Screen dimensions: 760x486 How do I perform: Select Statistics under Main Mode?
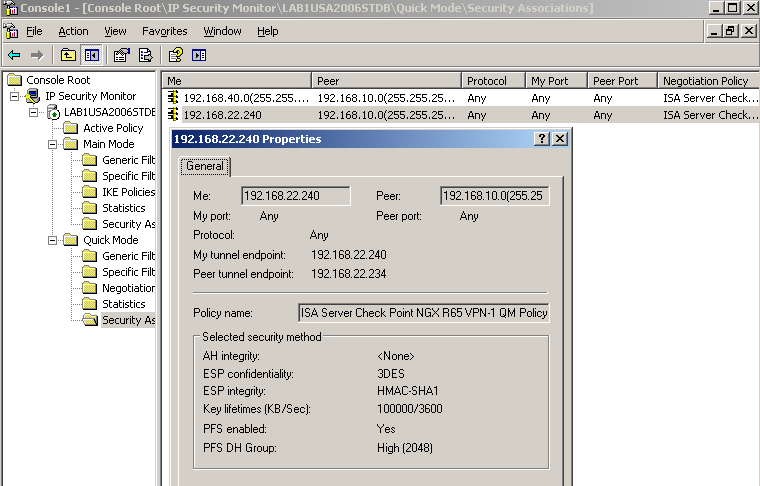point(124,208)
